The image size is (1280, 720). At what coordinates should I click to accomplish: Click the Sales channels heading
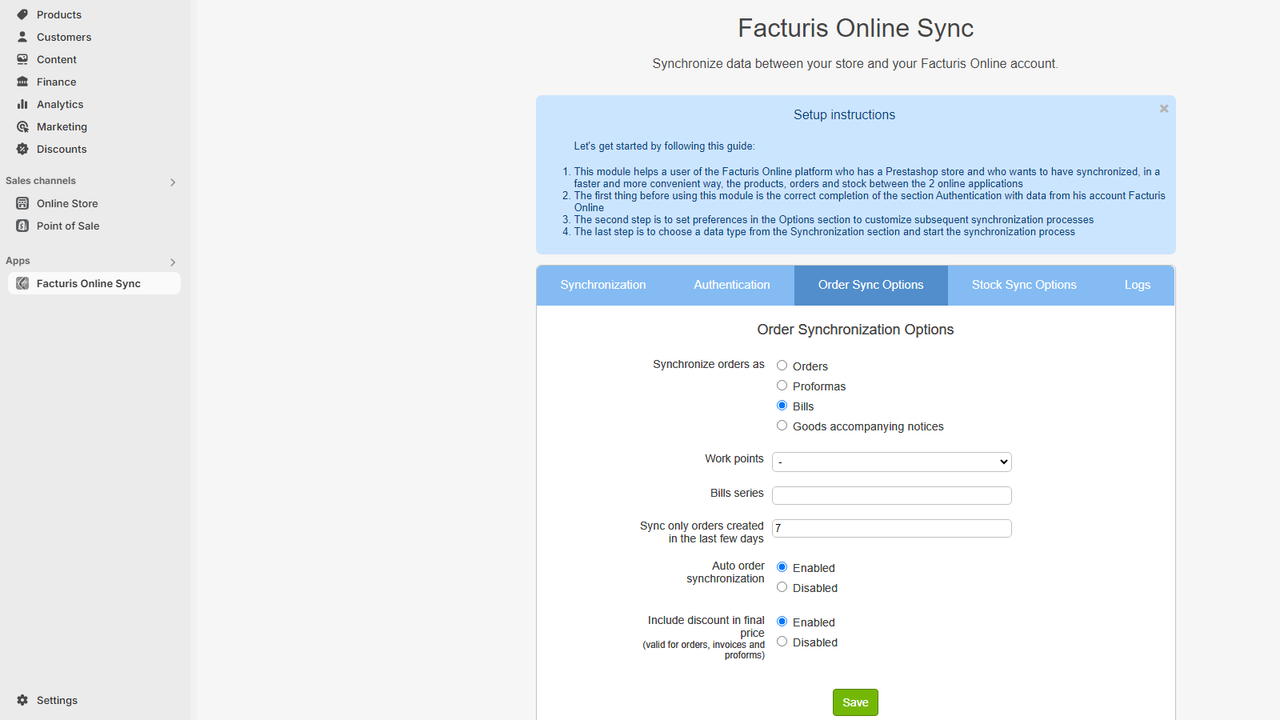point(41,181)
